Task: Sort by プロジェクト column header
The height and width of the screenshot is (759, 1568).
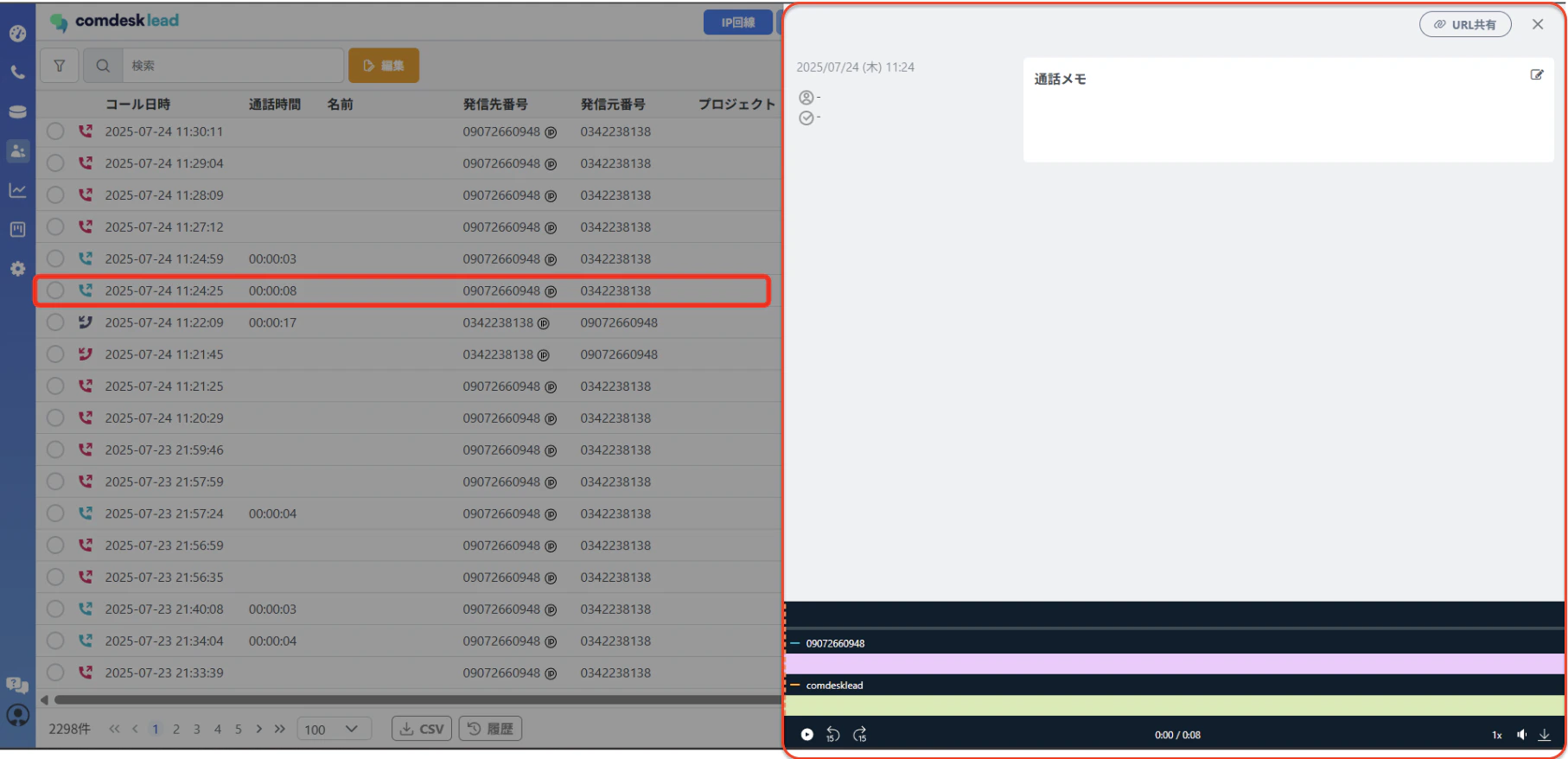Action: click(737, 105)
